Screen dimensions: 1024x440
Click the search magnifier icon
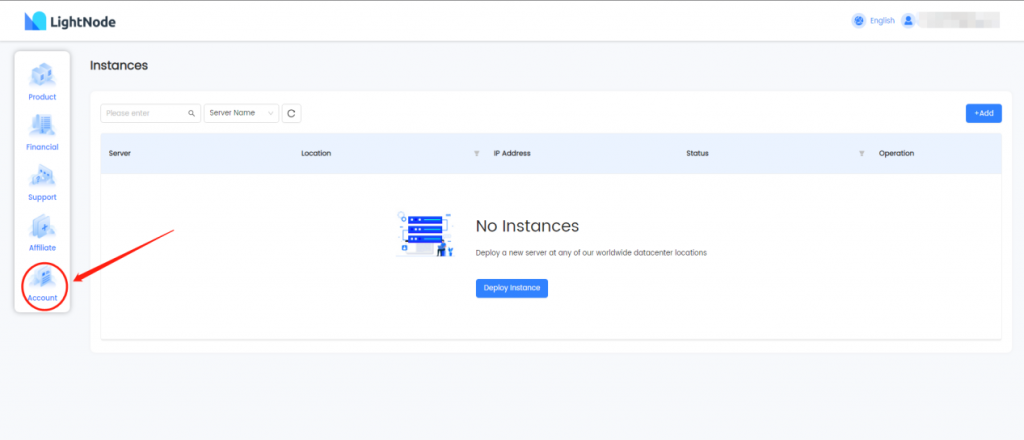pos(192,114)
